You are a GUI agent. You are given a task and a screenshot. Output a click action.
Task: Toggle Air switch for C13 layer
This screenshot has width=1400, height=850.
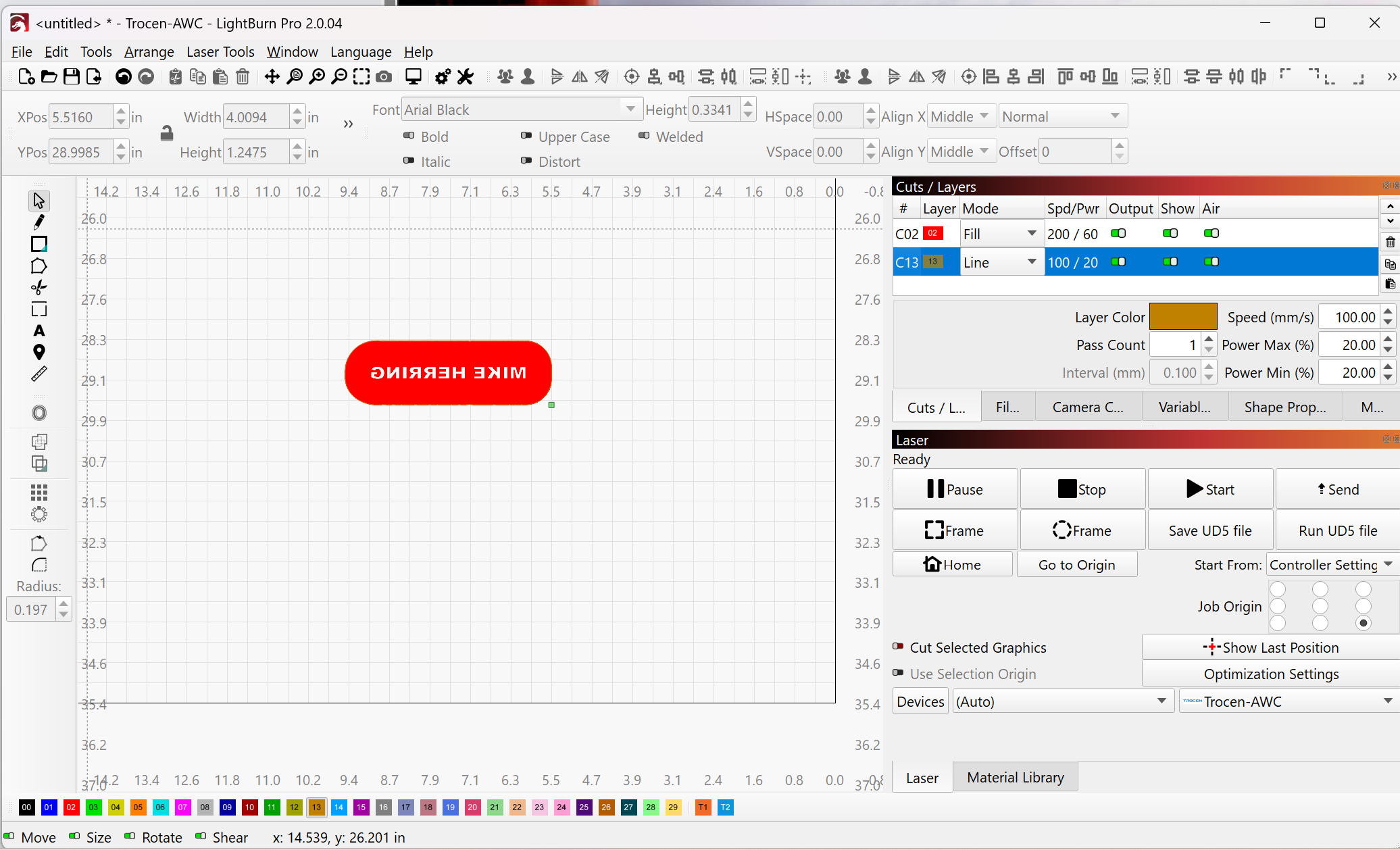pos(1211,262)
